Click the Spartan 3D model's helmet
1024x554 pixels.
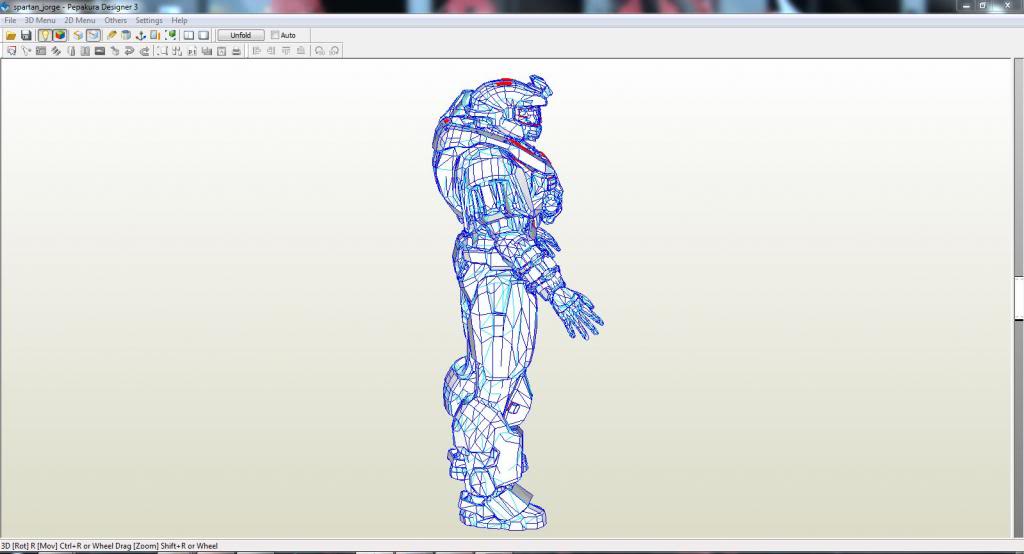513,108
